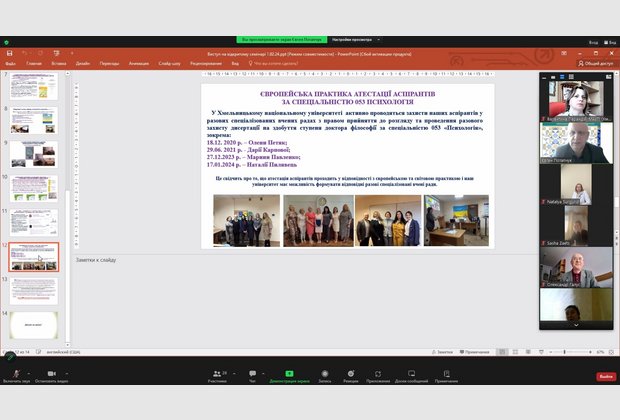Select slide 13 thumbnail

click(x=34, y=291)
